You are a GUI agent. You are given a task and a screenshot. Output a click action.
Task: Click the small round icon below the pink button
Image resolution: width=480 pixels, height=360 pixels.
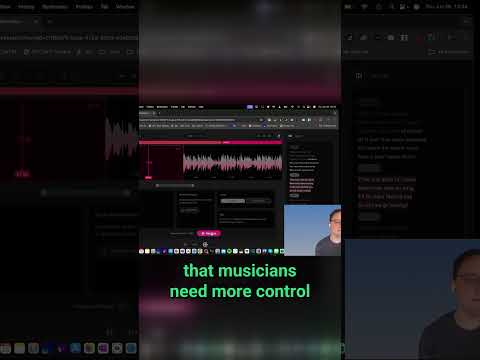pos(205,244)
